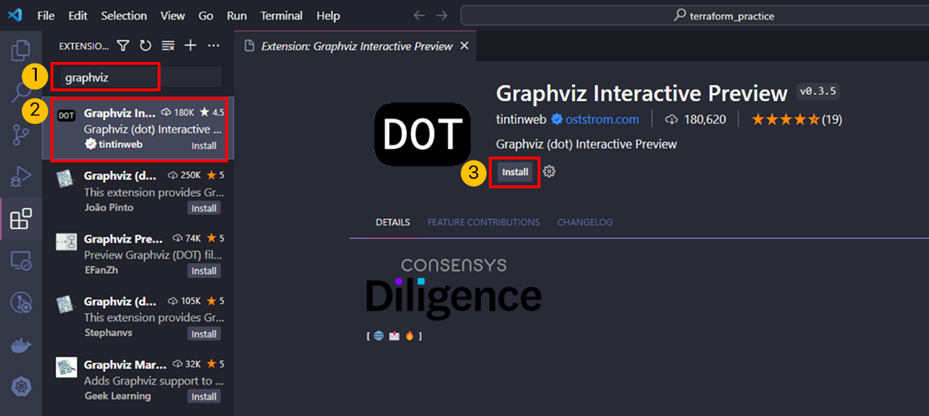Switch to the CHANGELOG tab
The width and height of the screenshot is (929, 416).
point(585,222)
